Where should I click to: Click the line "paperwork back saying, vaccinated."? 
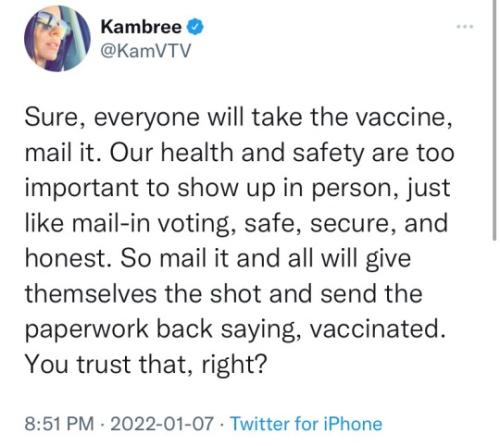pyautogui.click(x=235, y=330)
